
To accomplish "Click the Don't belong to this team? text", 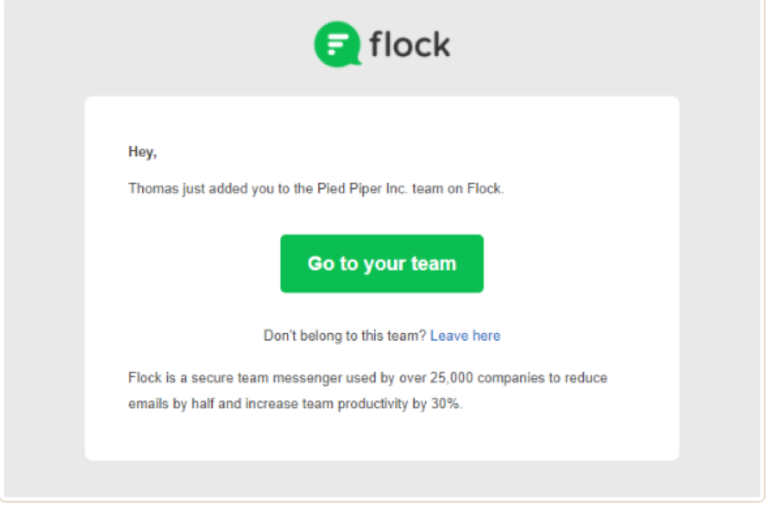I will [344, 336].
